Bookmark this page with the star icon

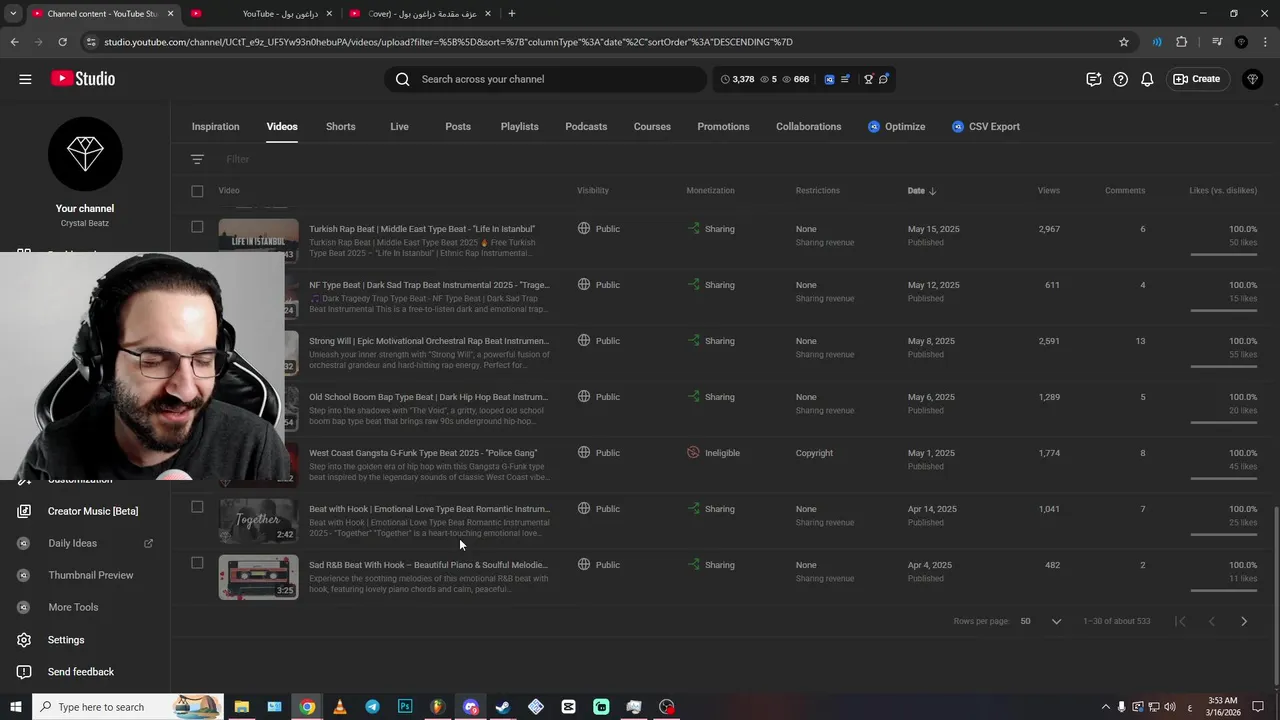tap(1124, 42)
